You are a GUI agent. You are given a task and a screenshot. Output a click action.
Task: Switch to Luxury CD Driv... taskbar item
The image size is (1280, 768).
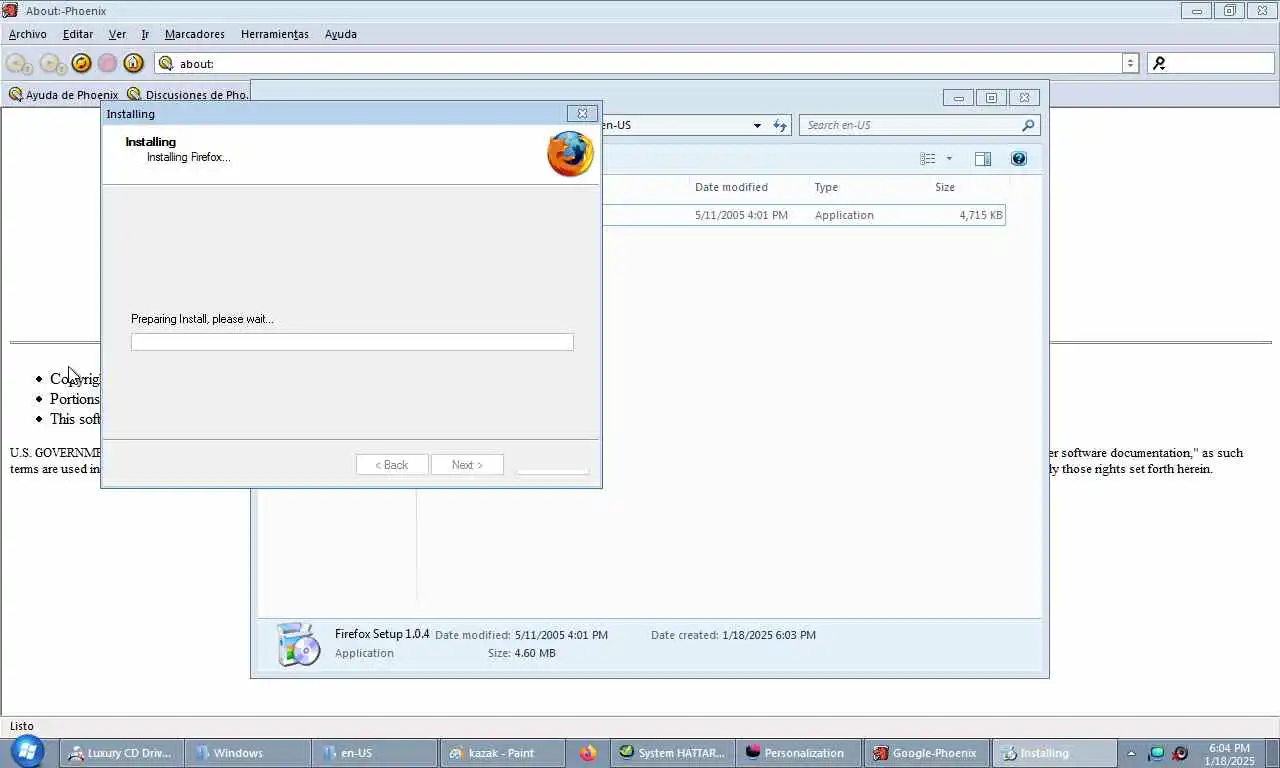120,753
